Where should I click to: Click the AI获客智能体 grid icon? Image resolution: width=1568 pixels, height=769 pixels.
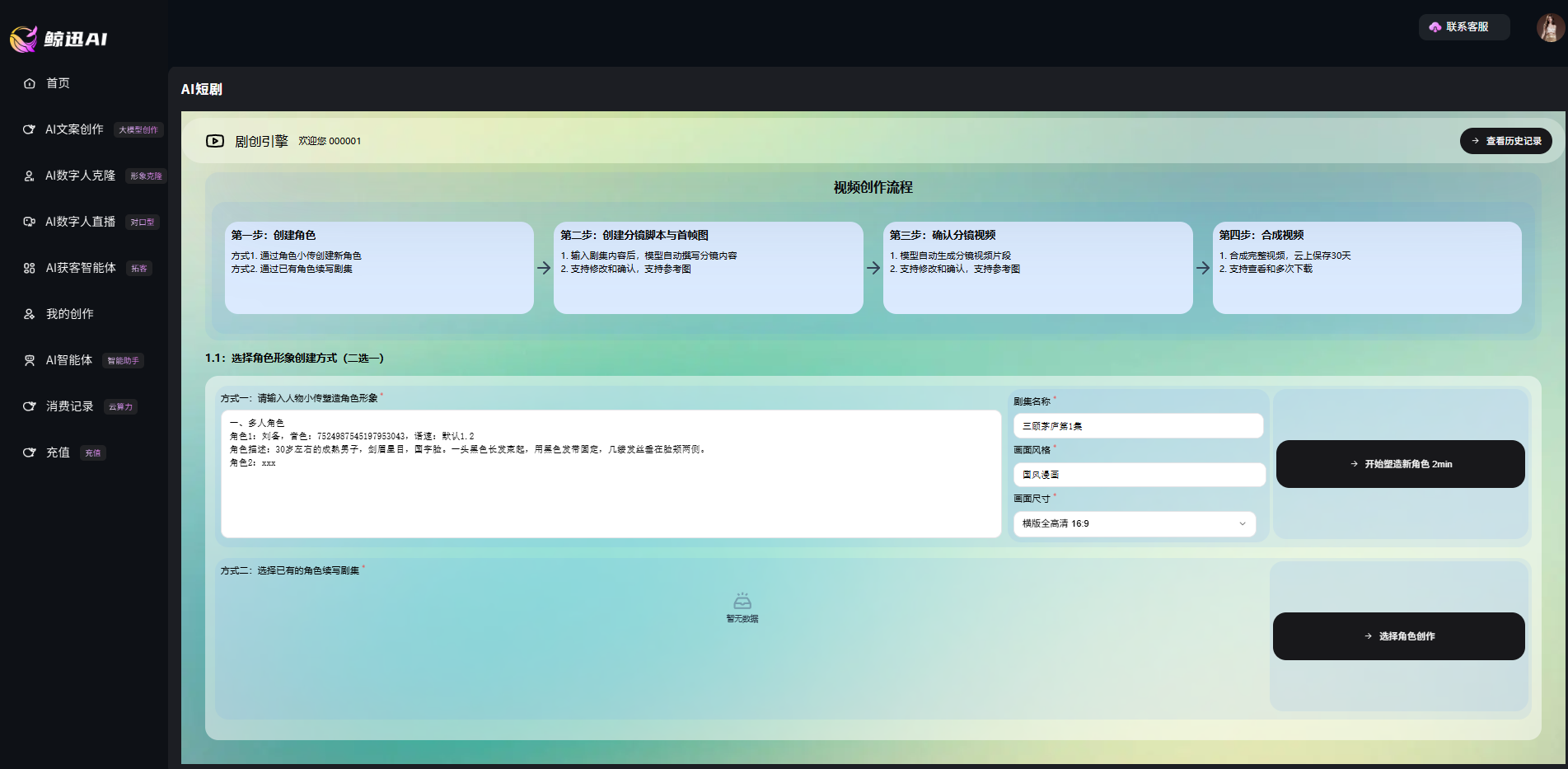click(29, 268)
